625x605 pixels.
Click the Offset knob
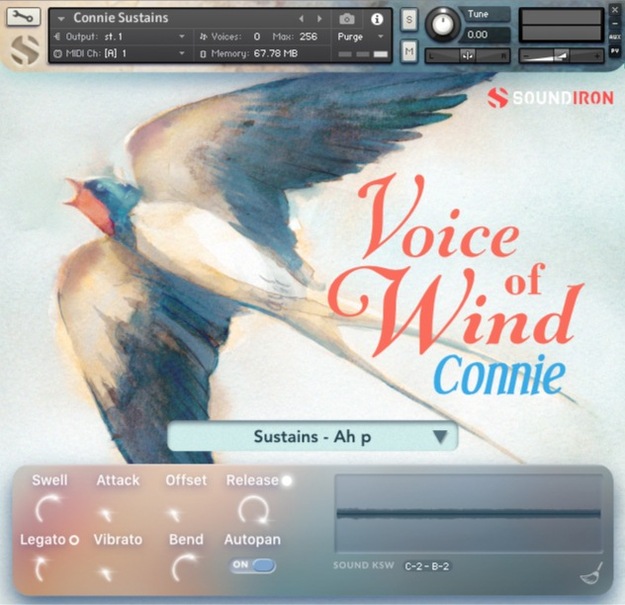point(174,514)
